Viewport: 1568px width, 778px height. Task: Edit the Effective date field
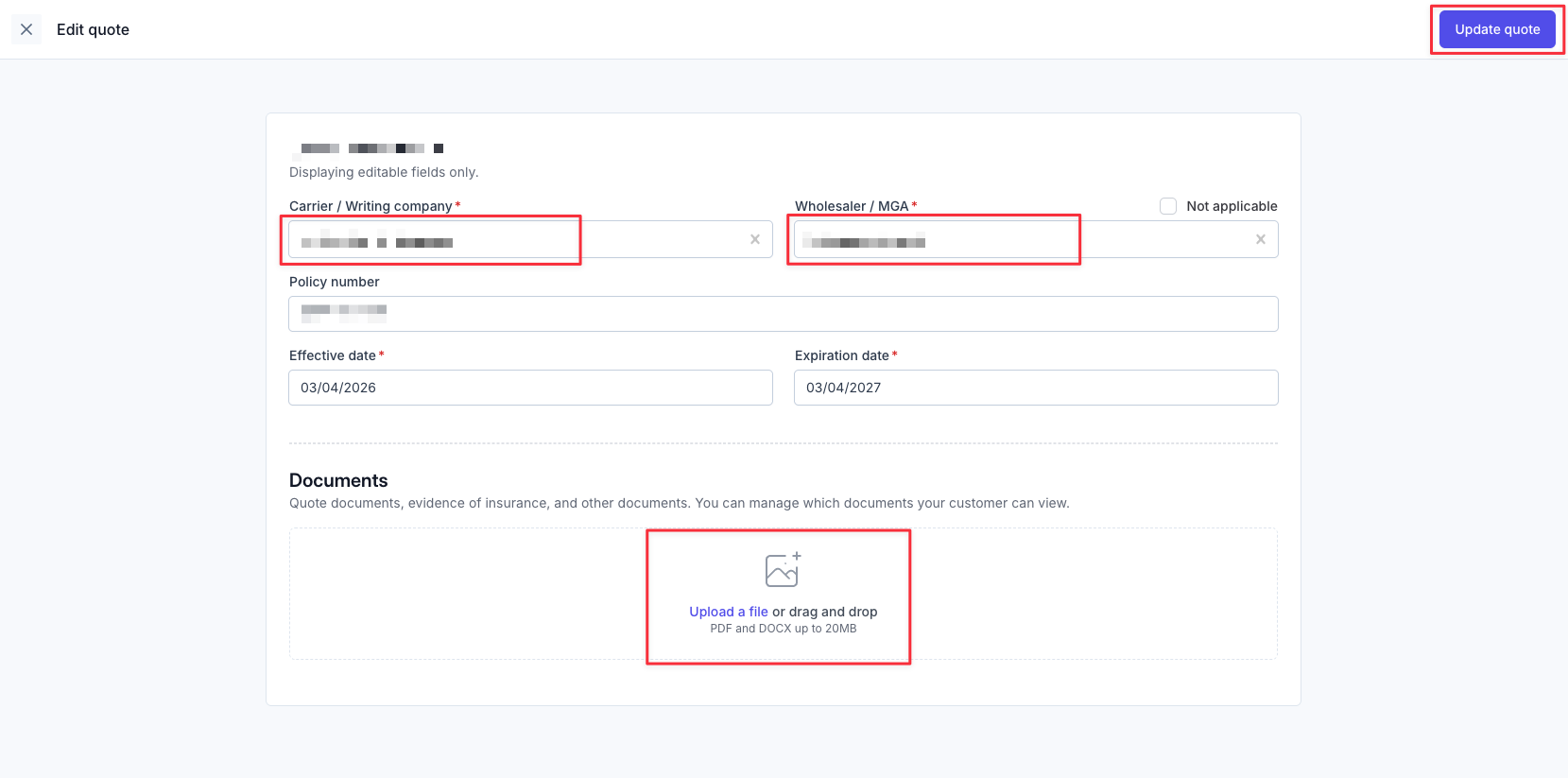pos(530,388)
